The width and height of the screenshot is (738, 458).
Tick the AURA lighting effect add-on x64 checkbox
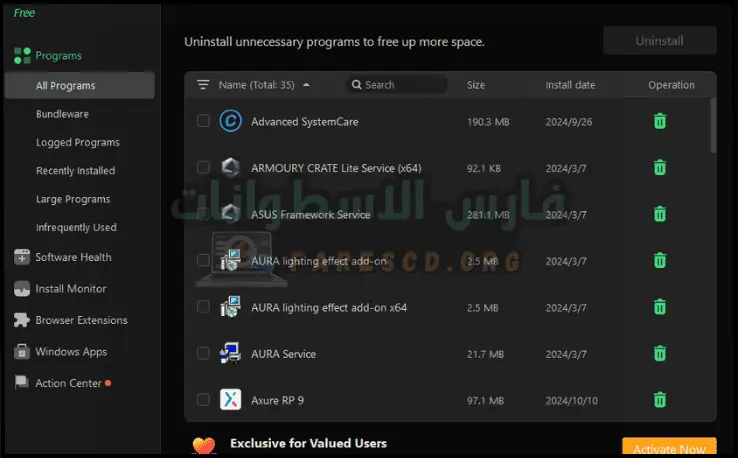coord(203,307)
